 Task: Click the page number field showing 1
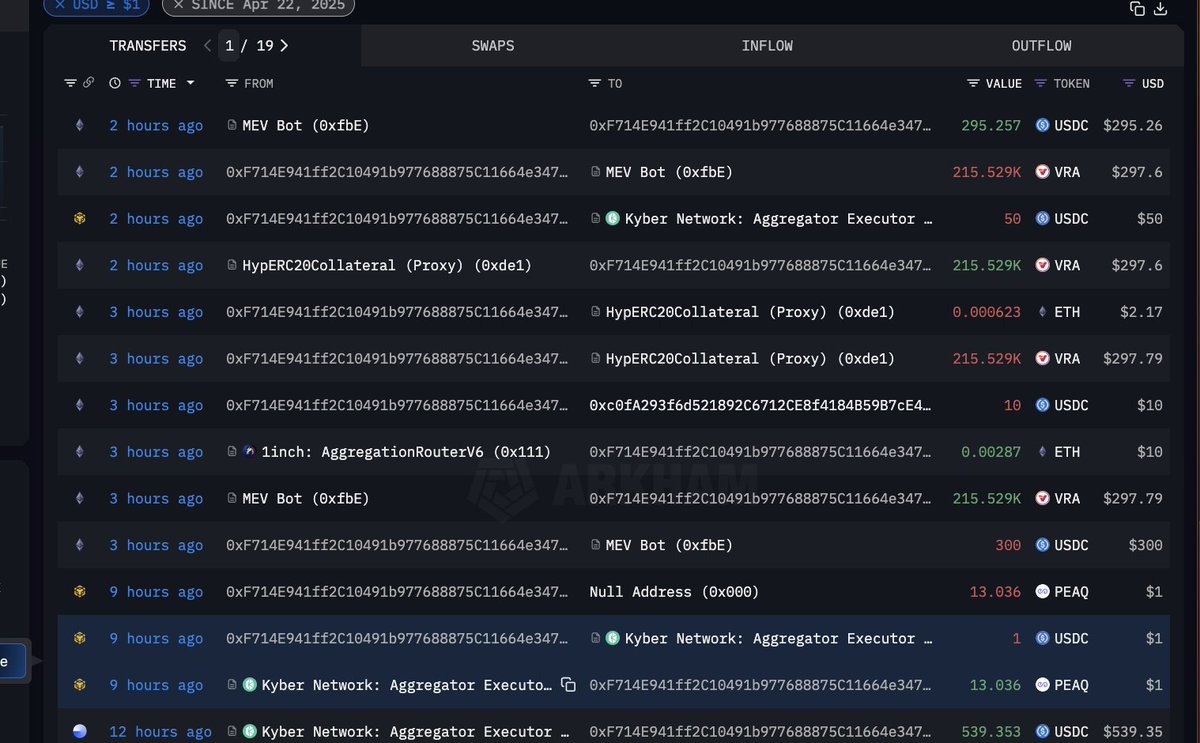tap(230, 46)
